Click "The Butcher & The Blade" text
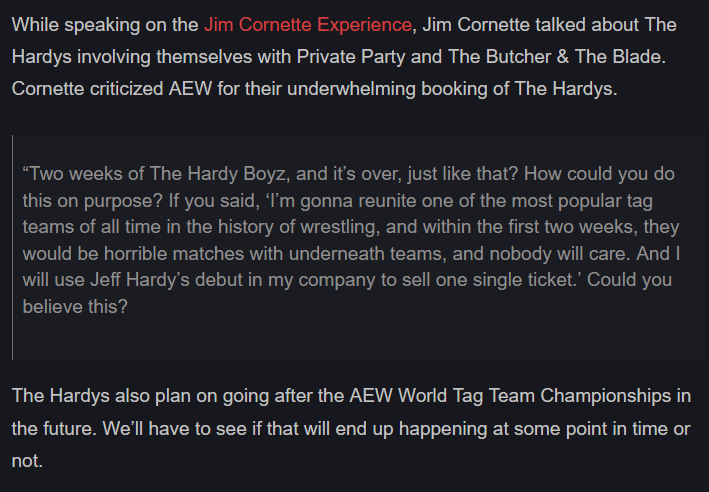The image size is (709, 492). tap(555, 57)
